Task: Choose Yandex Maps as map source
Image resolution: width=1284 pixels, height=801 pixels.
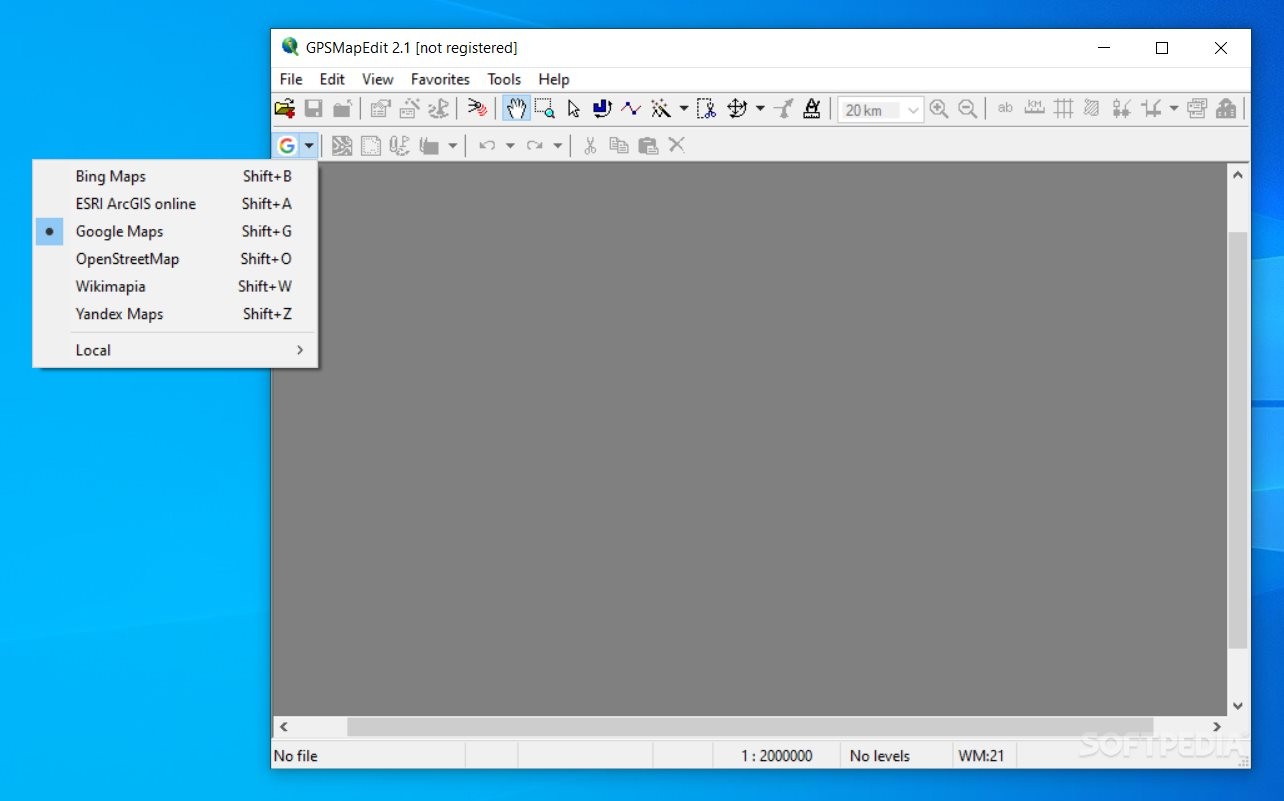Action: coord(175,314)
